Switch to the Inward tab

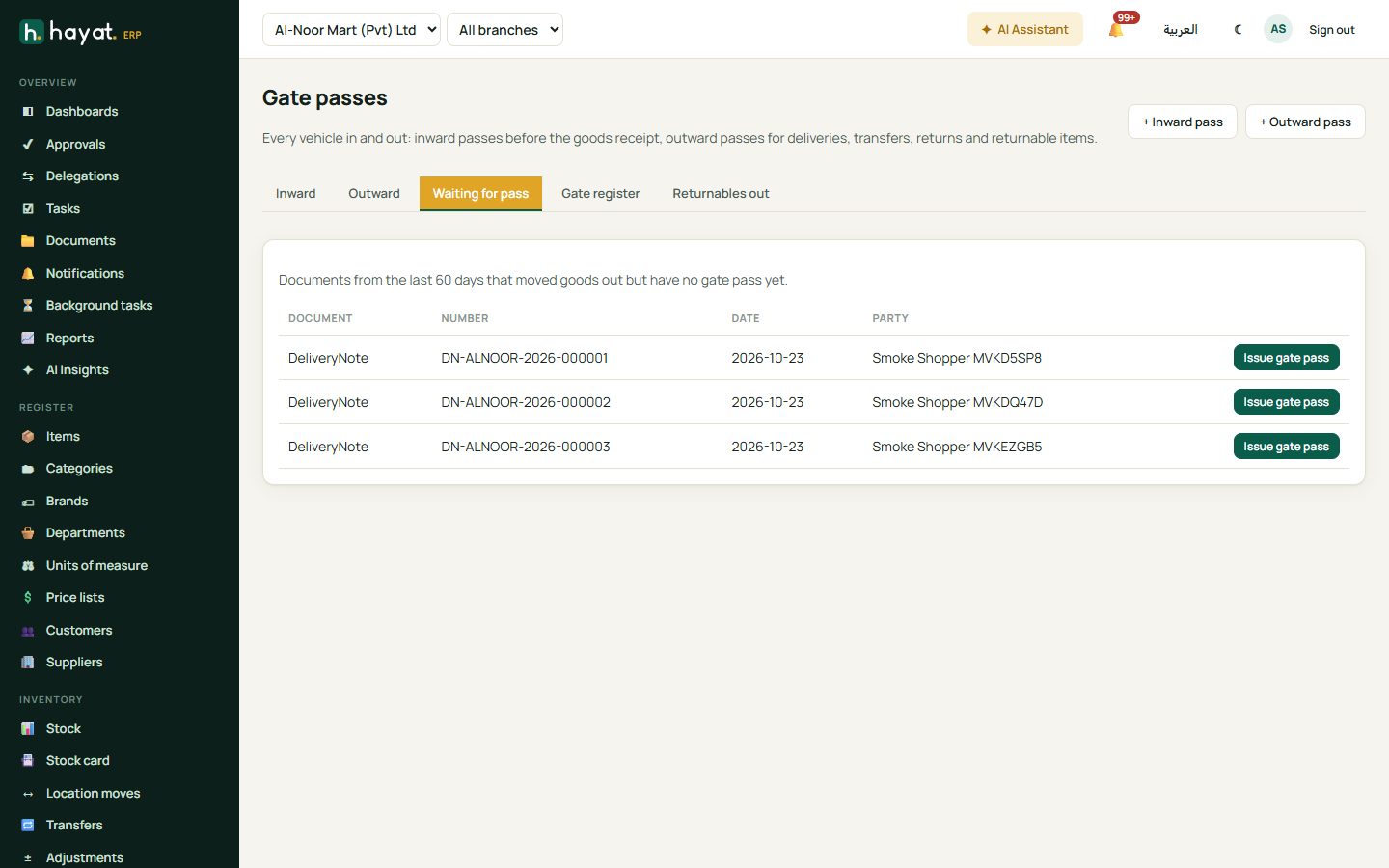point(296,193)
